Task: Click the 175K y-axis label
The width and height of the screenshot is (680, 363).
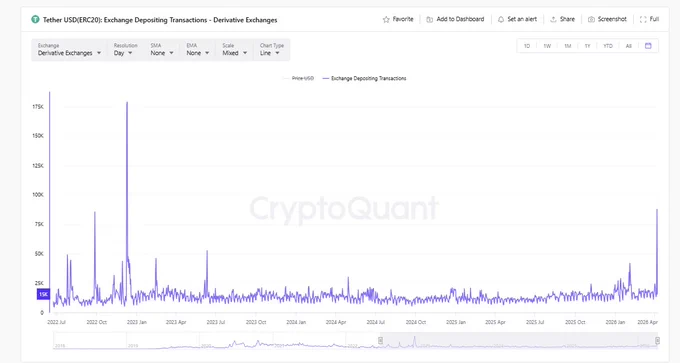Action: click(x=38, y=107)
